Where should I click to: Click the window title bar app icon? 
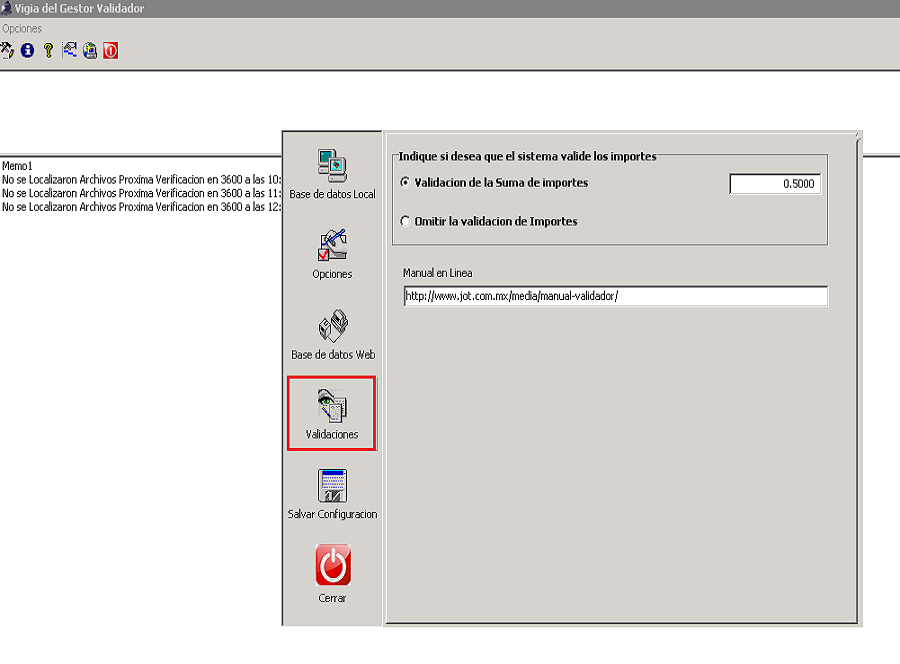(x=6, y=9)
